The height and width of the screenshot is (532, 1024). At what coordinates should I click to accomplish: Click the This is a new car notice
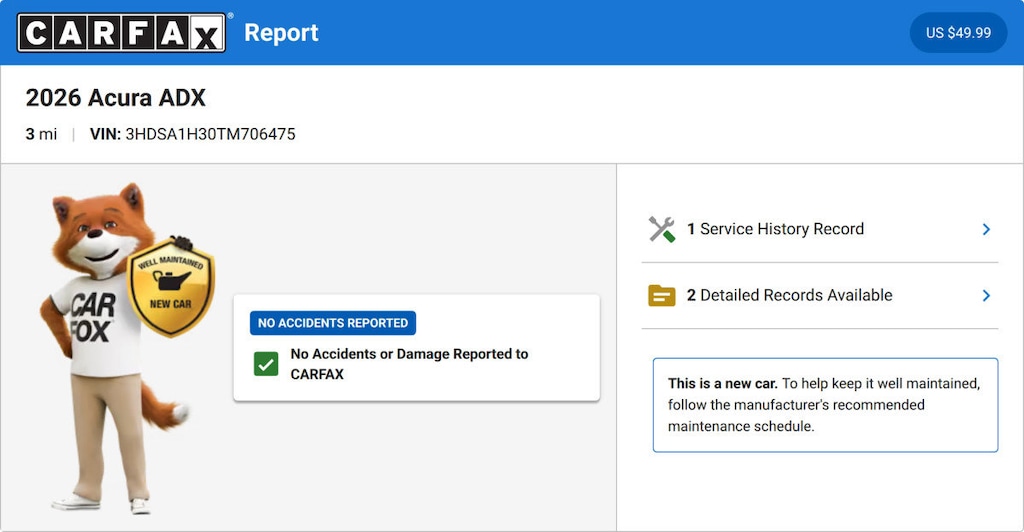(825, 405)
